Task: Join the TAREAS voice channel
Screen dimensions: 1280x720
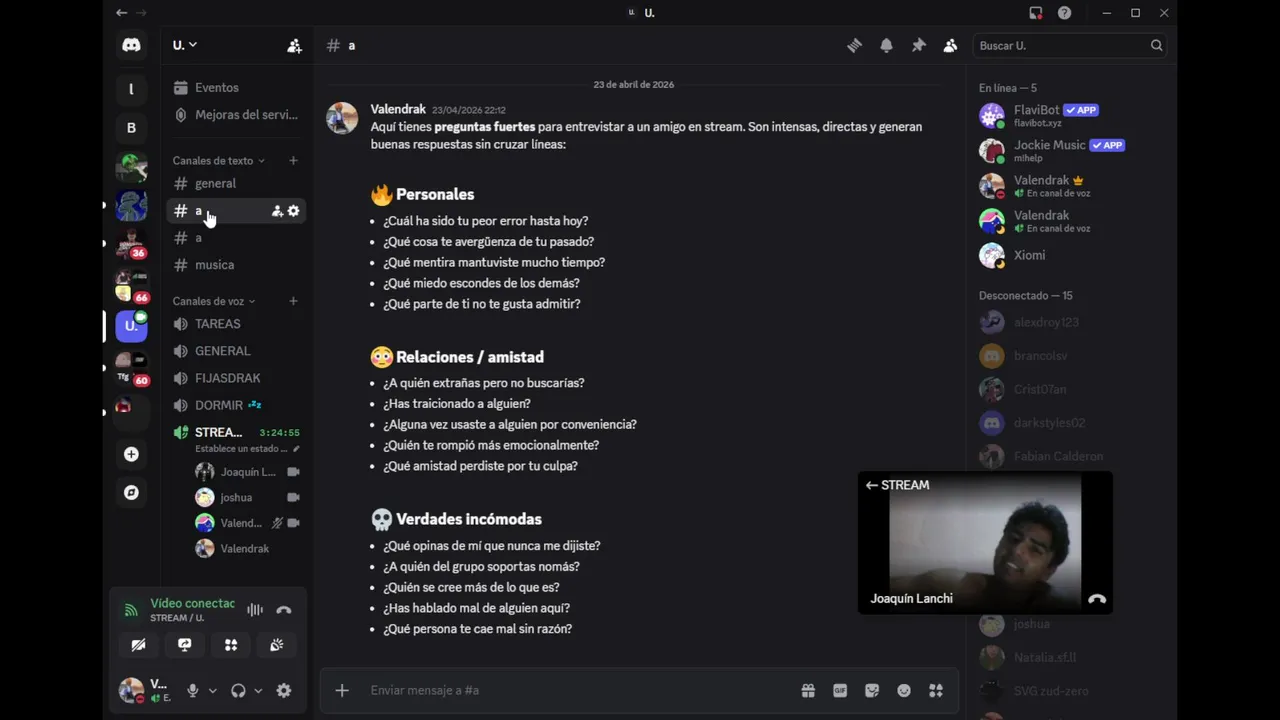Action: (236, 324)
